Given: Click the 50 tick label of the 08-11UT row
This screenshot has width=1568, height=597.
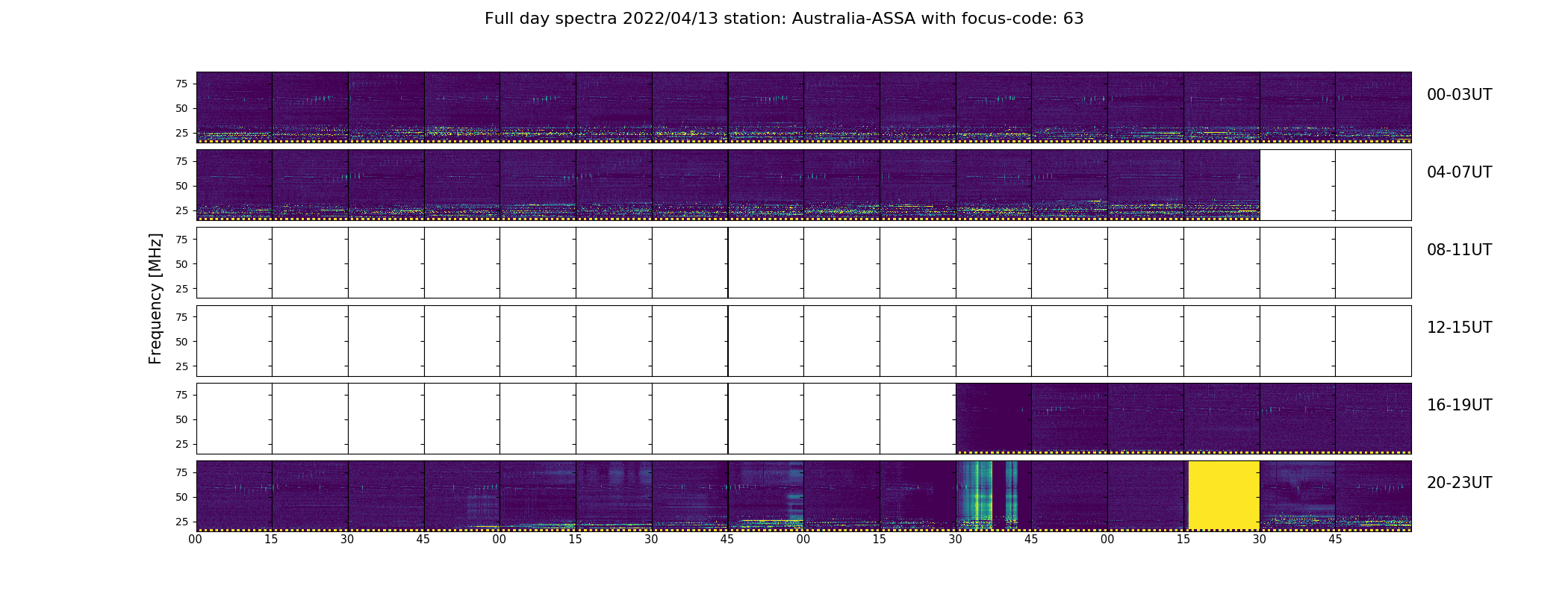Looking at the screenshot, I should (x=181, y=264).
